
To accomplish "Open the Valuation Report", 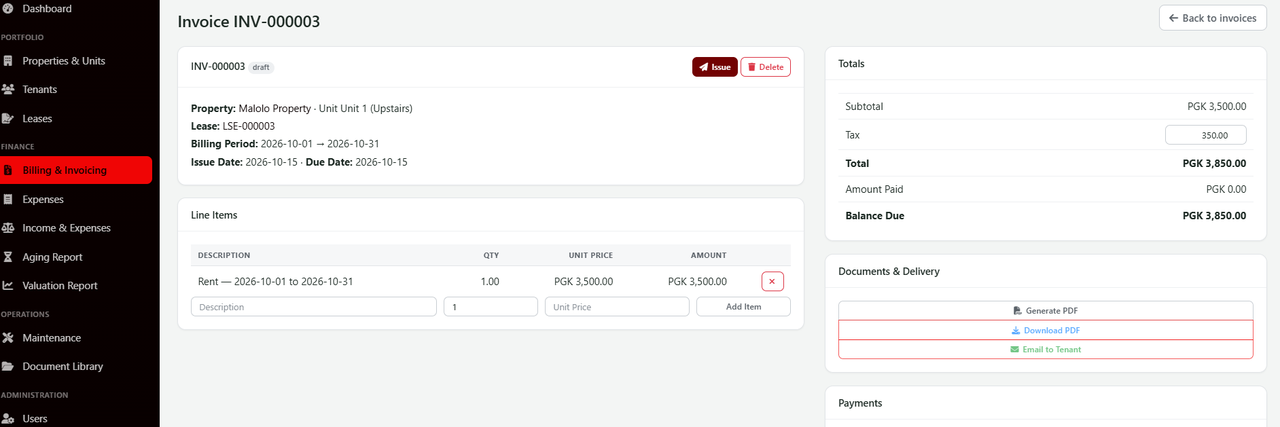I will click(76, 286).
